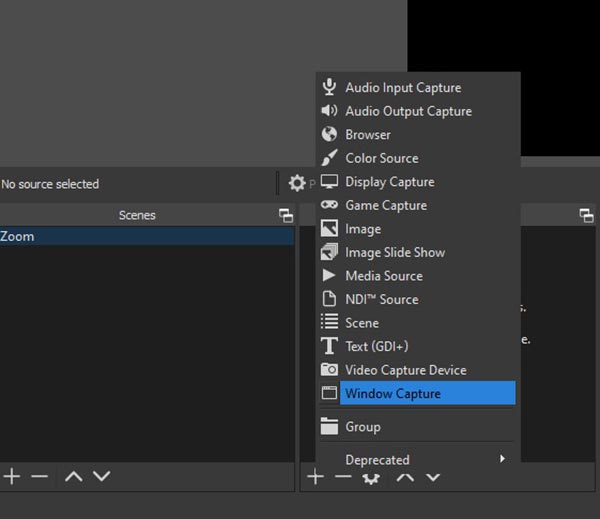Choose NDI™ Source from the list
Image resolution: width=600 pixels, height=519 pixels.
[382, 299]
